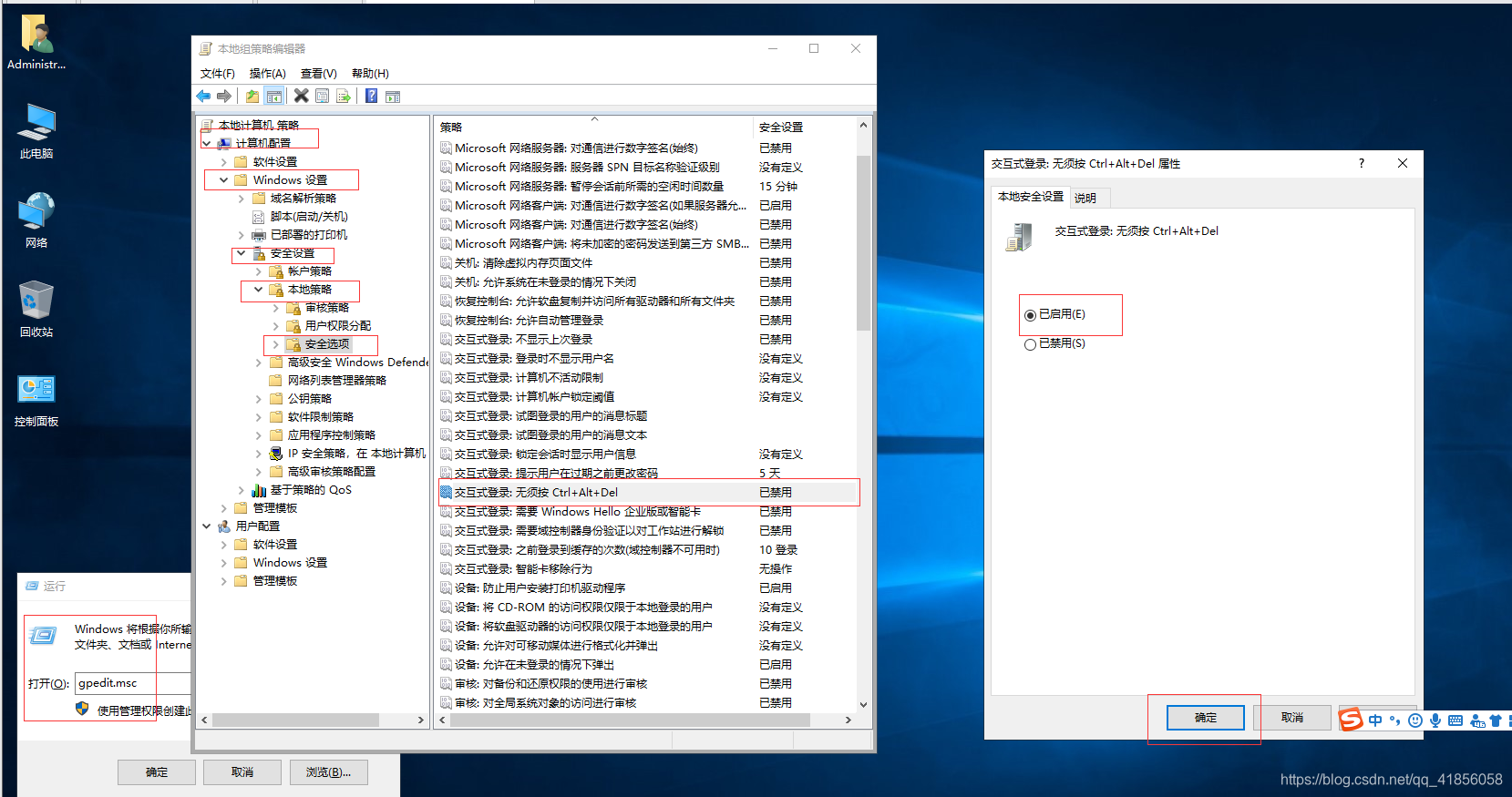Select policy 交互式登录: 不显示上次登录
Image resolution: width=1512 pixels, height=797 pixels.
pos(648,340)
